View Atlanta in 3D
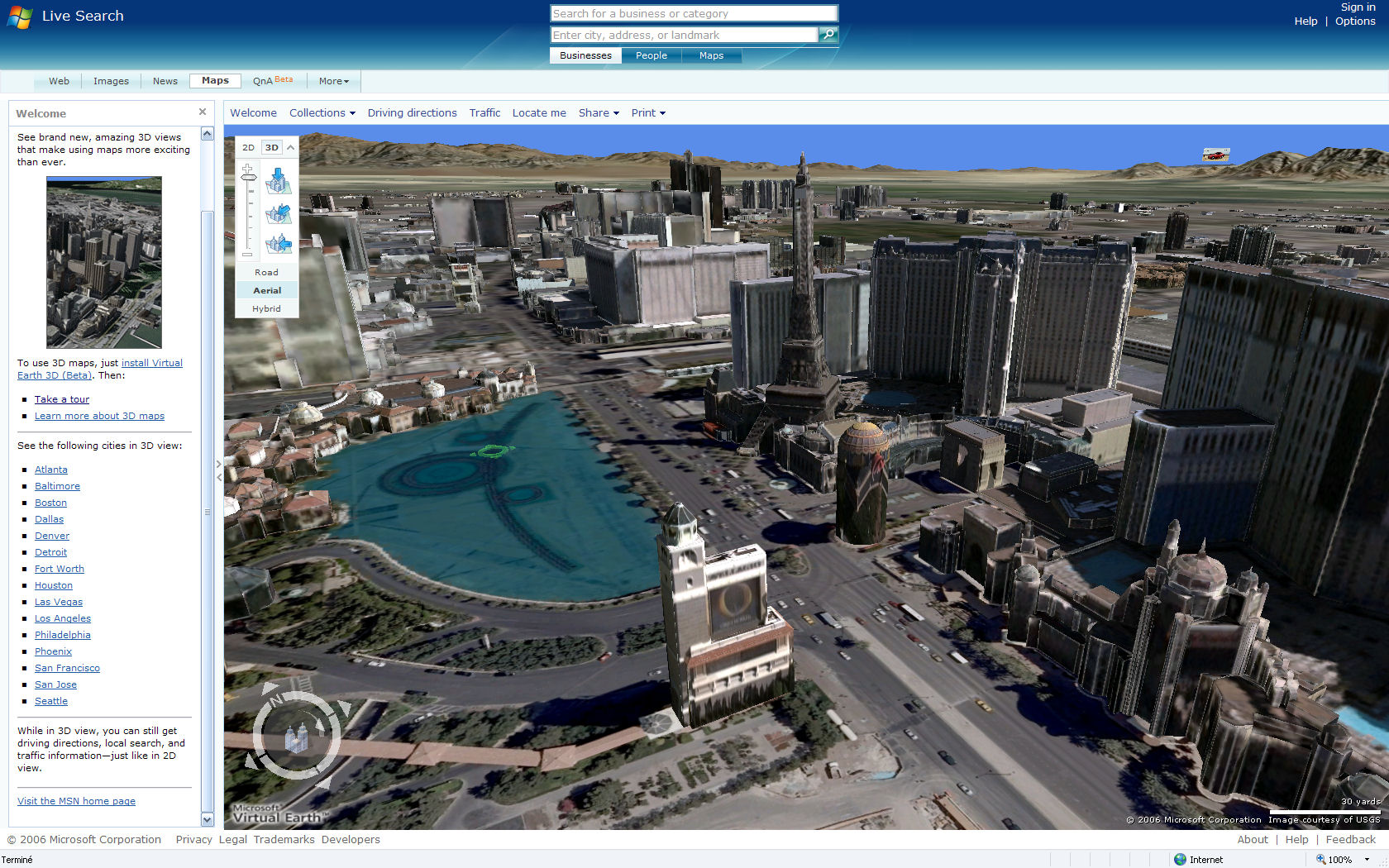This screenshot has width=1389, height=868. click(x=51, y=470)
